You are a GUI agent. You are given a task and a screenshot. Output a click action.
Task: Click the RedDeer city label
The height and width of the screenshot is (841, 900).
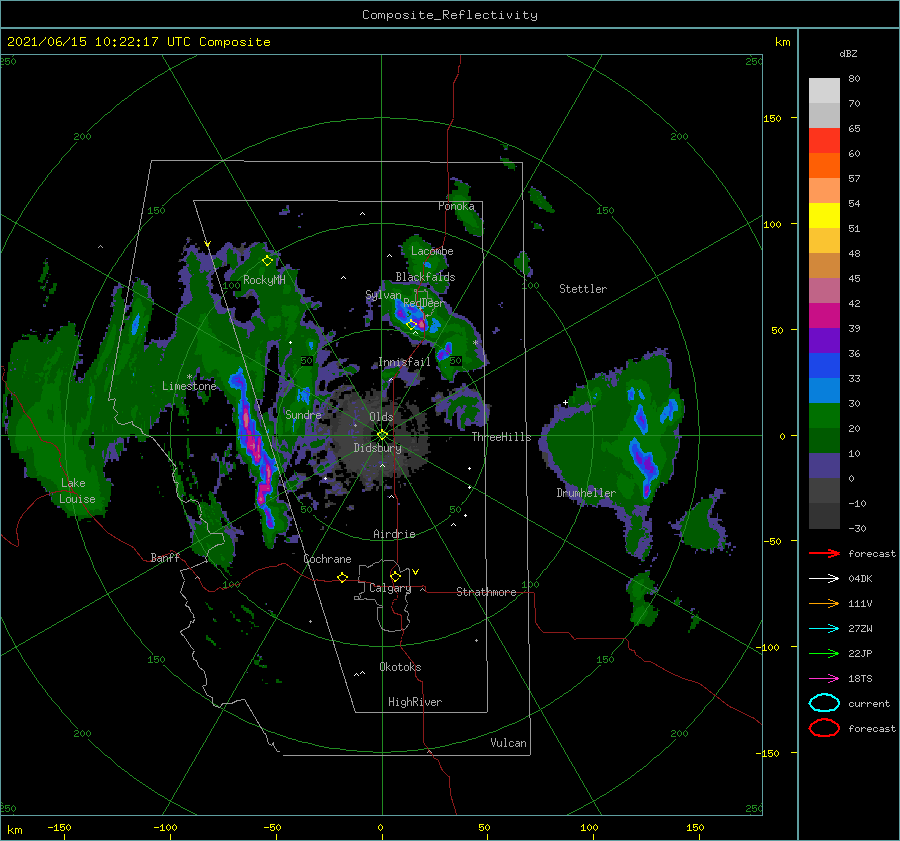tap(424, 303)
